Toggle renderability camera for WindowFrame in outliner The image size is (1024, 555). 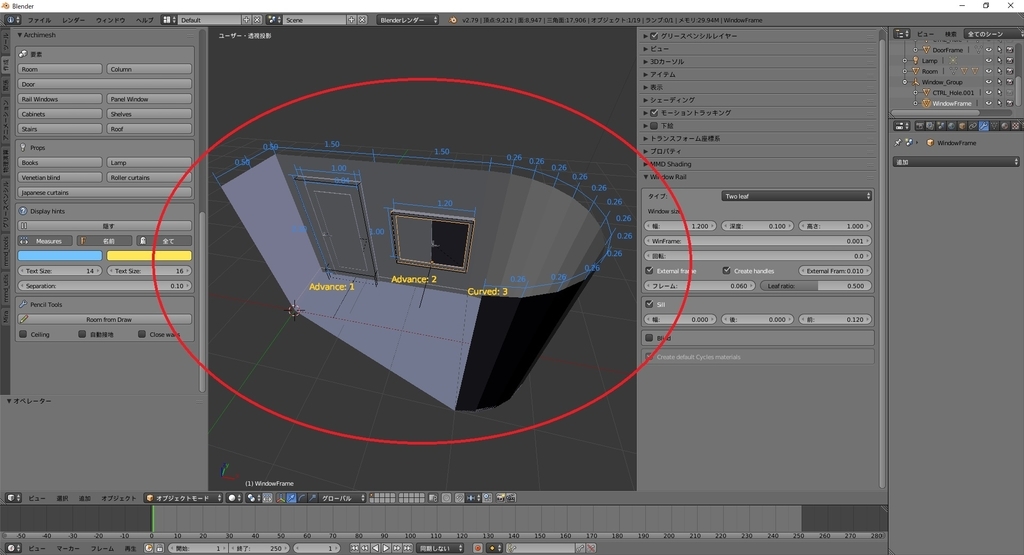pyautogui.click(x=1010, y=103)
